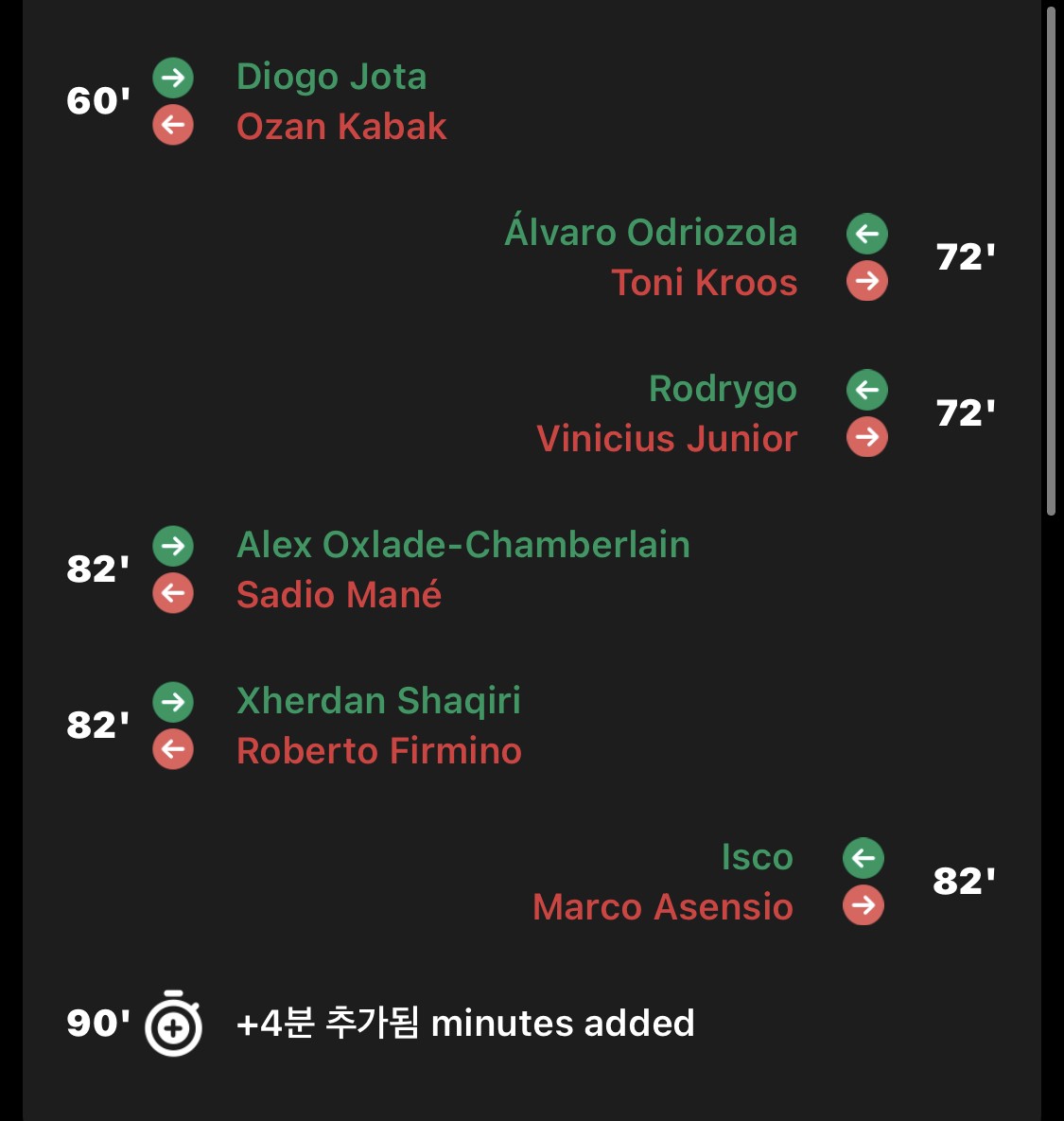Image resolution: width=1064 pixels, height=1121 pixels.
Task: Click the red arrow next to Marco Asensio
Action: (x=863, y=905)
